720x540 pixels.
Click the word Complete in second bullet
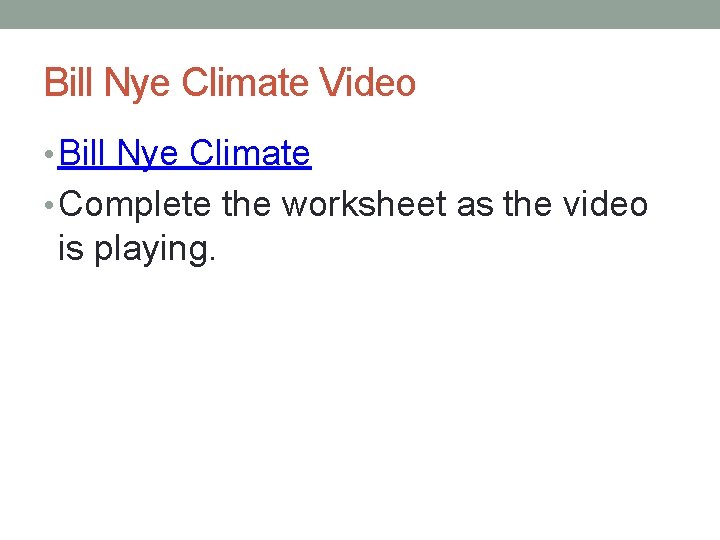[141, 205]
